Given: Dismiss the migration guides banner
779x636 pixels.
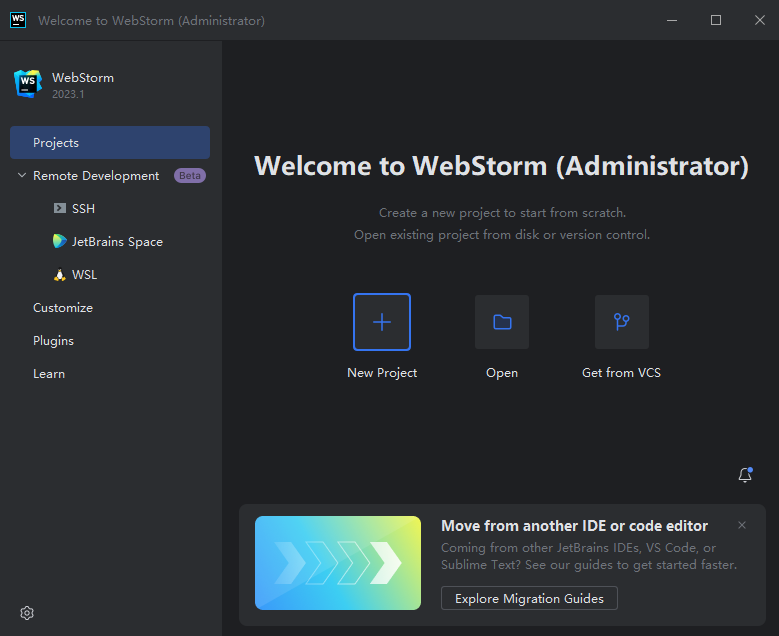Looking at the screenshot, I should 742,525.
